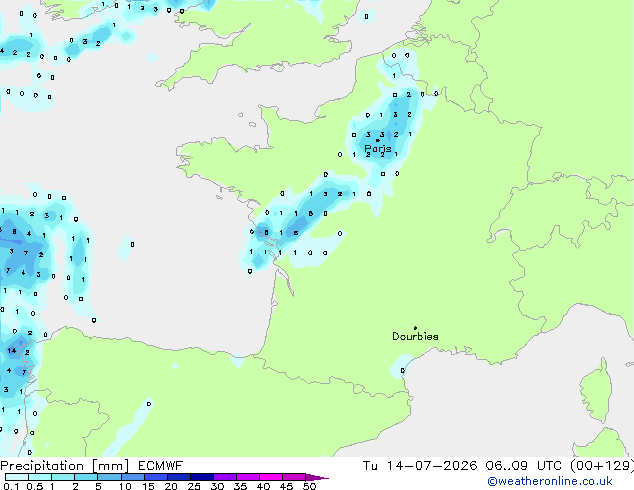Screen dimensions: 634x490
Task: Pick the 20–25 mm legend swatch
Action: (x=178, y=477)
